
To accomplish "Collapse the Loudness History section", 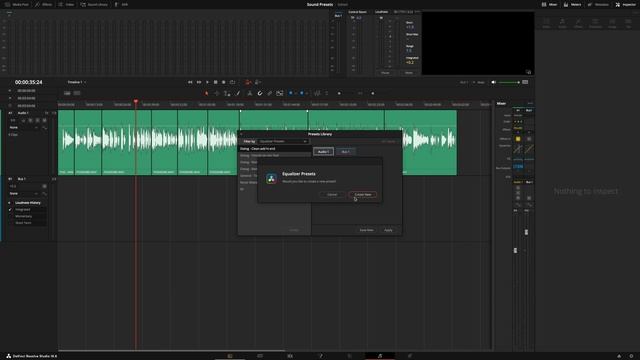I will pos(9,203).
